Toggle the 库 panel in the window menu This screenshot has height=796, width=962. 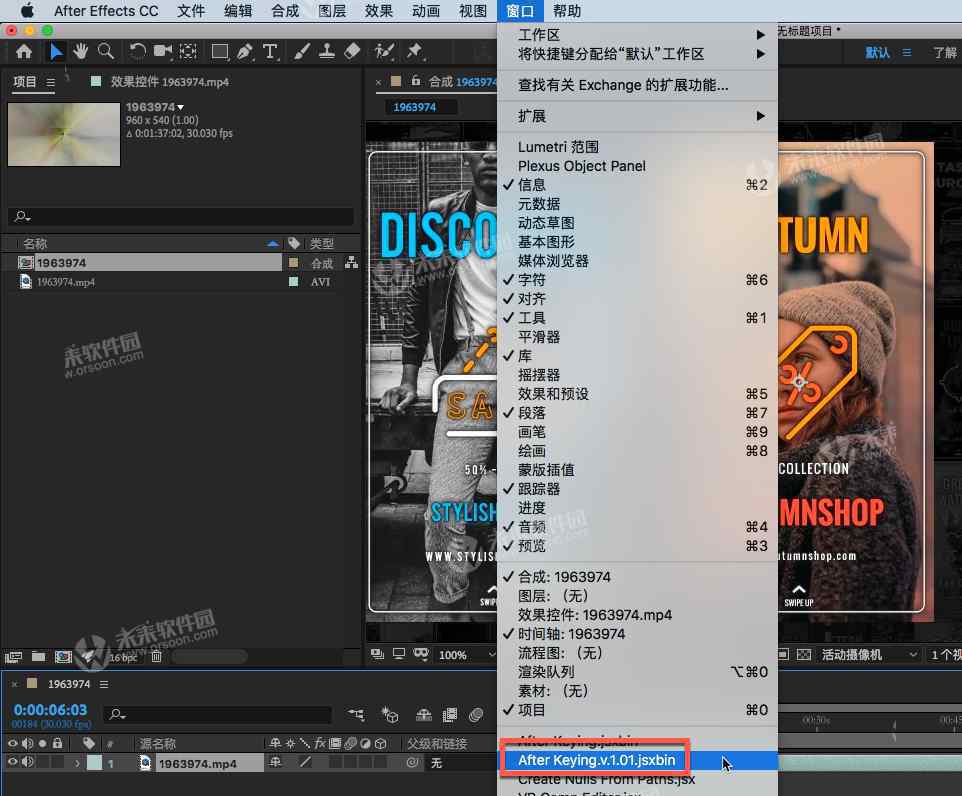click(x=637, y=356)
